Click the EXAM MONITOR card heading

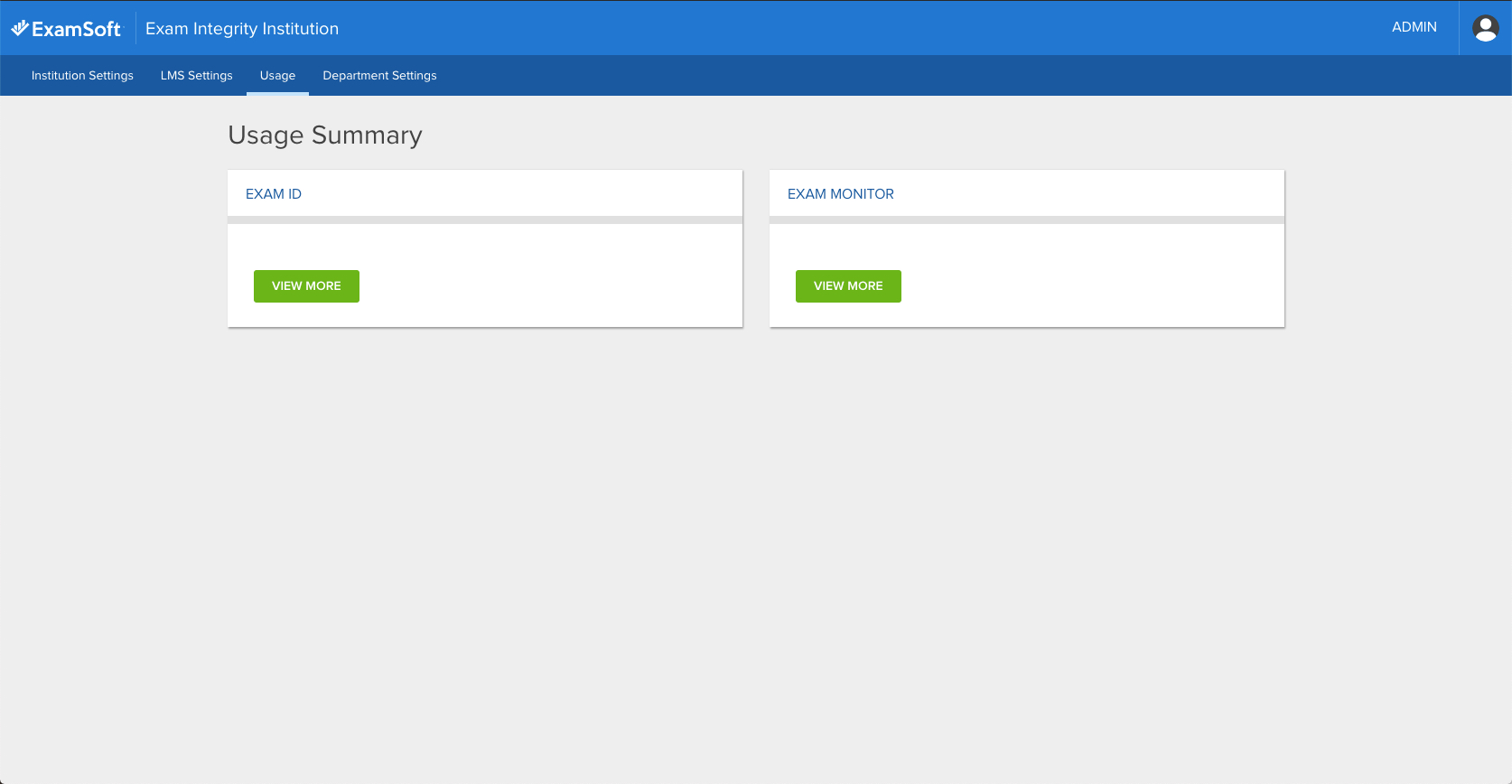[x=841, y=194]
